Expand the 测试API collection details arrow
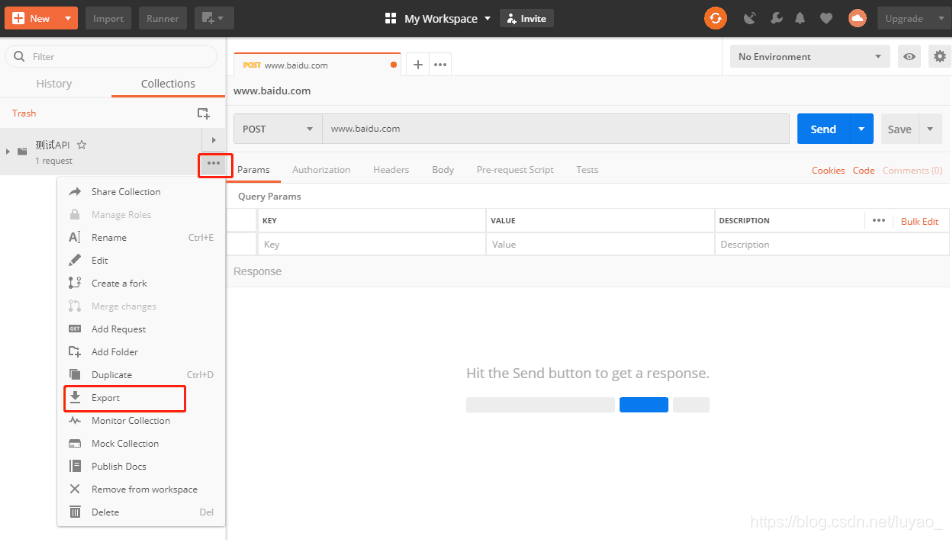The width and height of the screenshot is (952, 540). (214, 140)
